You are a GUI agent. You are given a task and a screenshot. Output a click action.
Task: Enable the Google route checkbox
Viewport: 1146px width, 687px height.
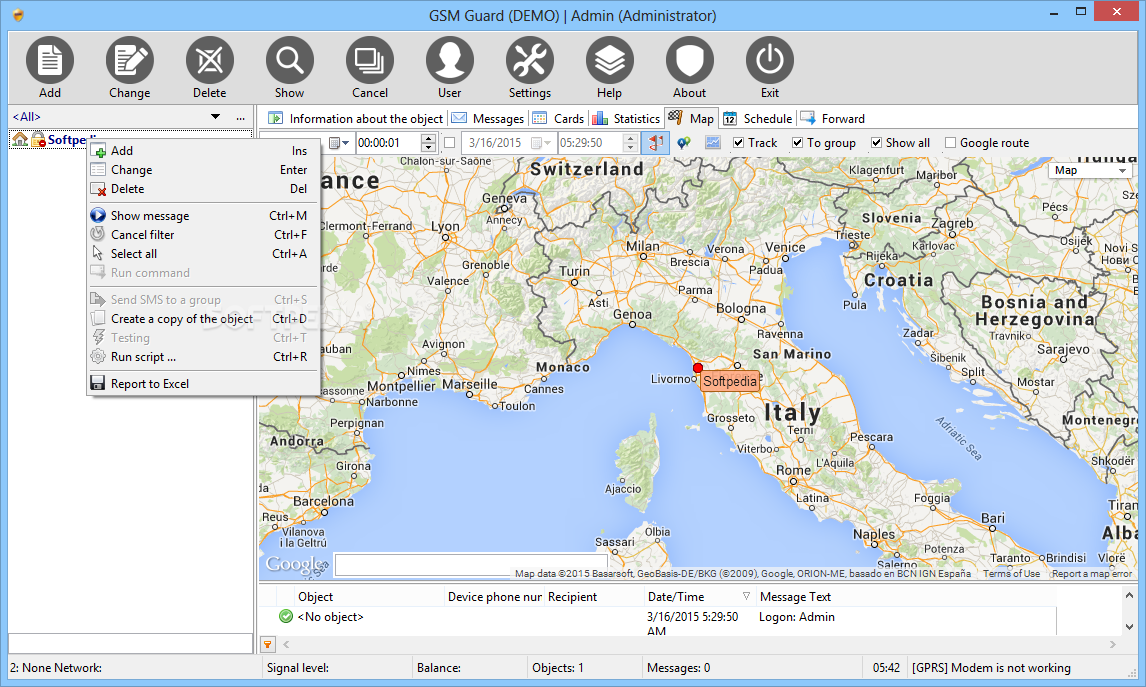950,143
